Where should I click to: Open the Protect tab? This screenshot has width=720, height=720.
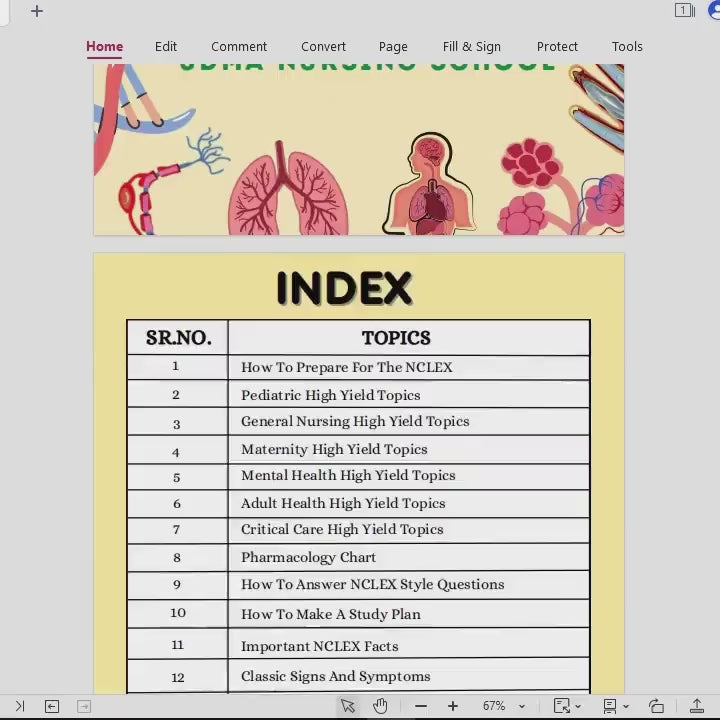point(557,46)
